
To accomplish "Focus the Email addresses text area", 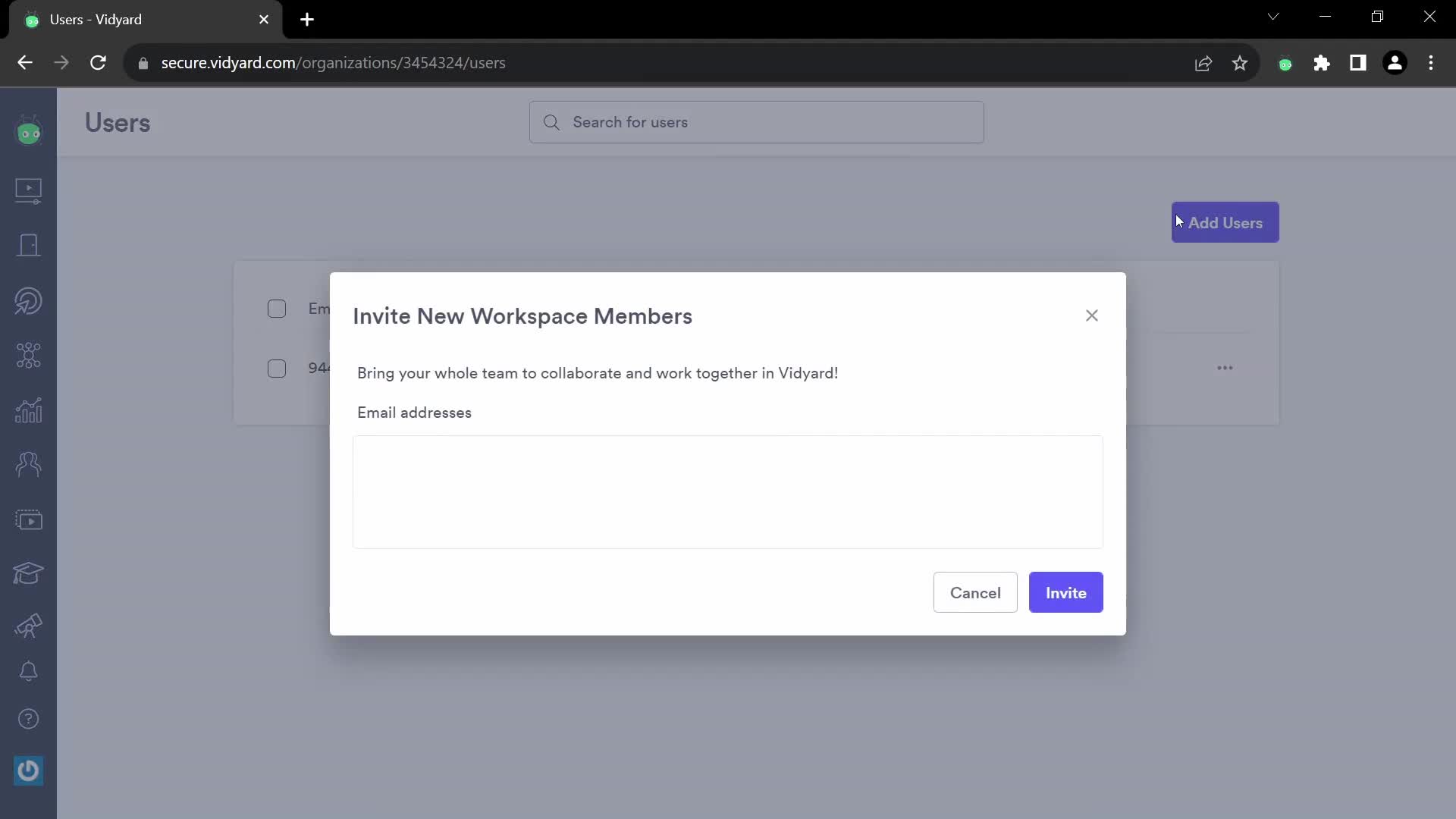I will [728, 492].
